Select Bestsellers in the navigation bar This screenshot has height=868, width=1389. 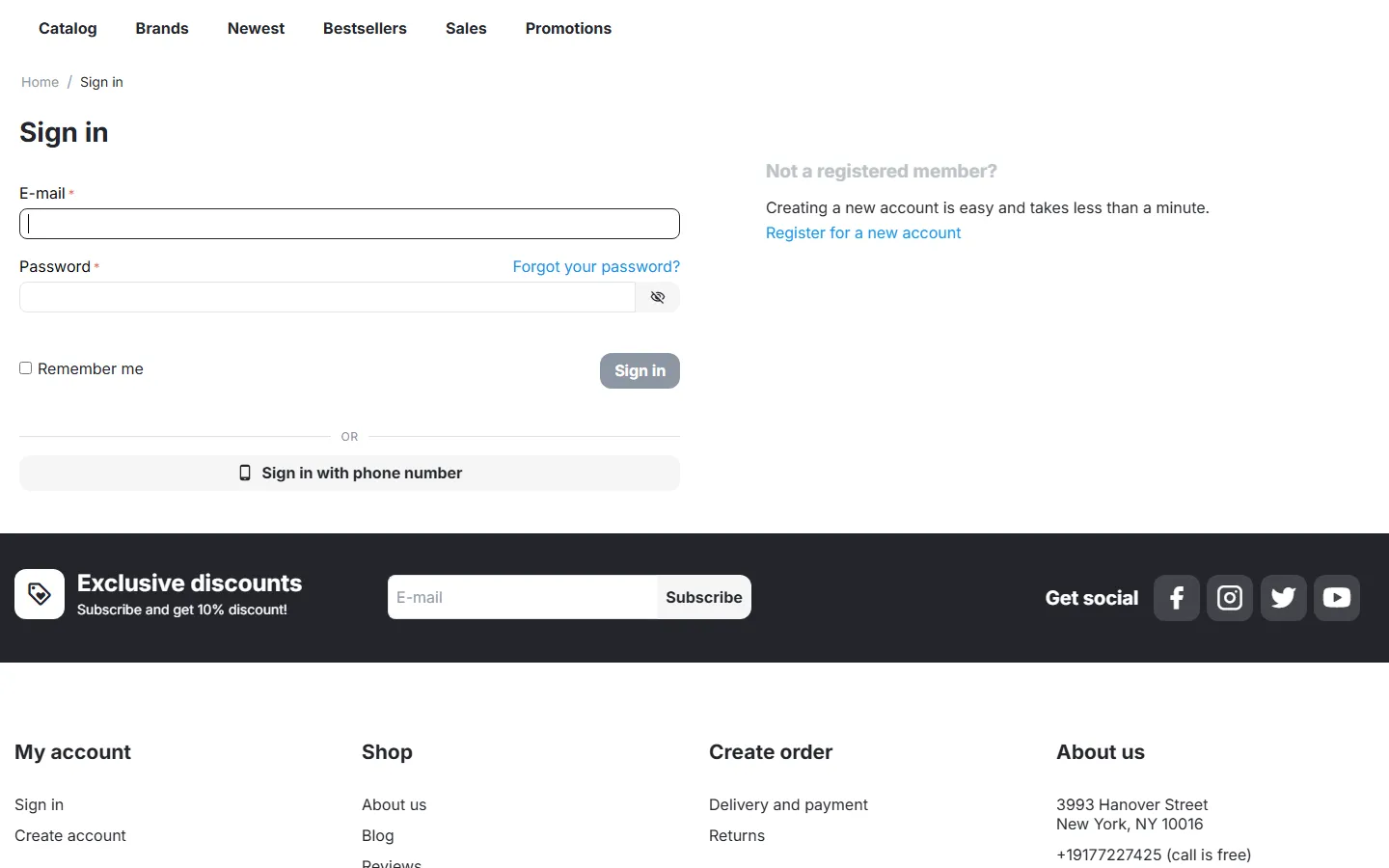[x=365, y=29]
